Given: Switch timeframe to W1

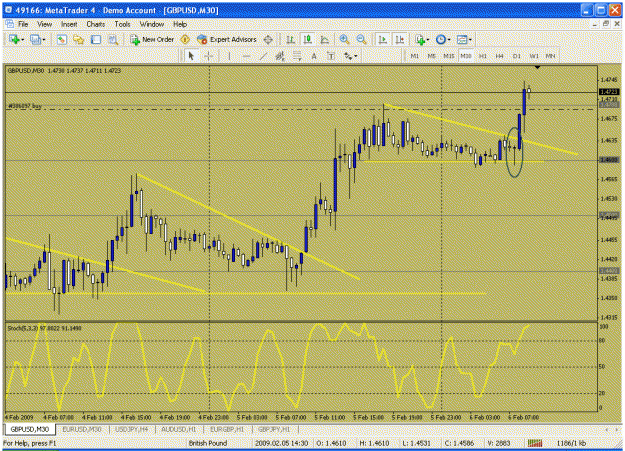Looking at the screenshot, I should coord(534,56).
